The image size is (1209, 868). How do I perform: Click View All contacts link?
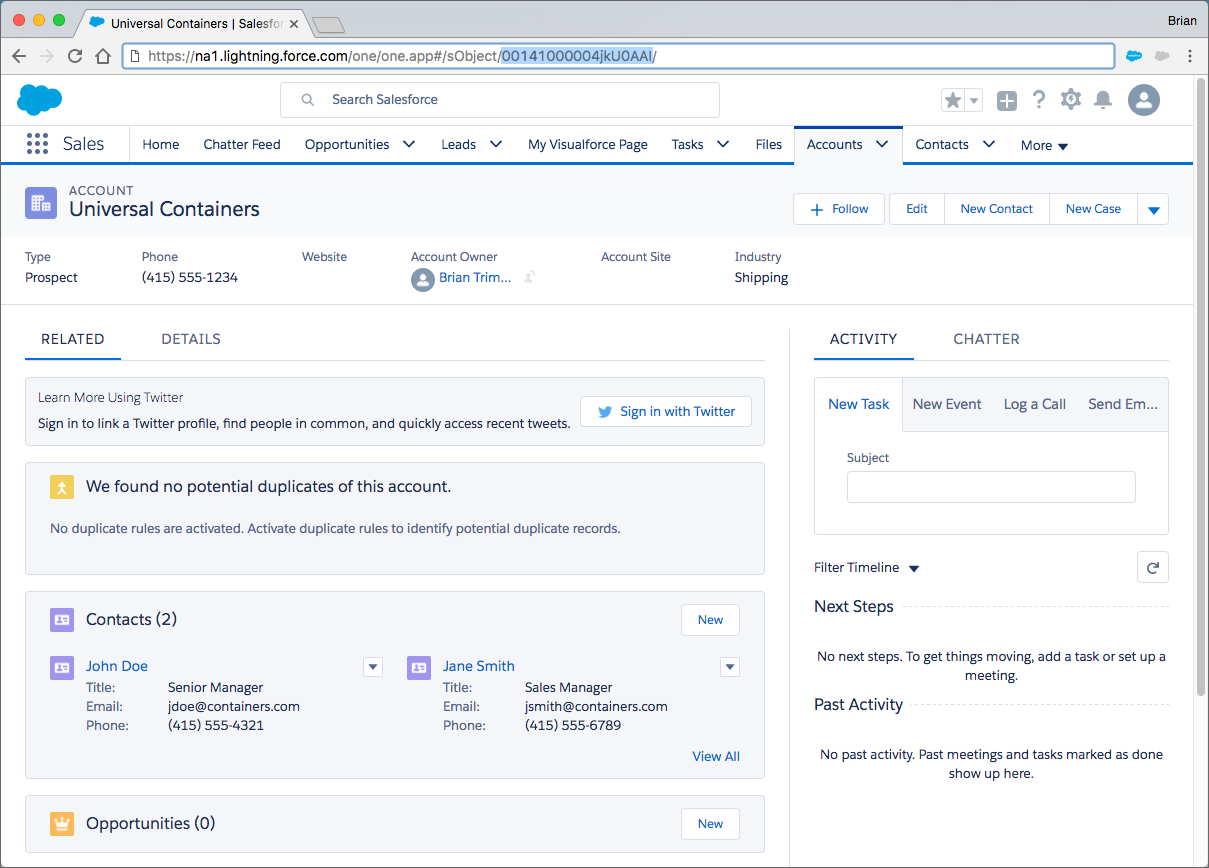coord(716,756)
